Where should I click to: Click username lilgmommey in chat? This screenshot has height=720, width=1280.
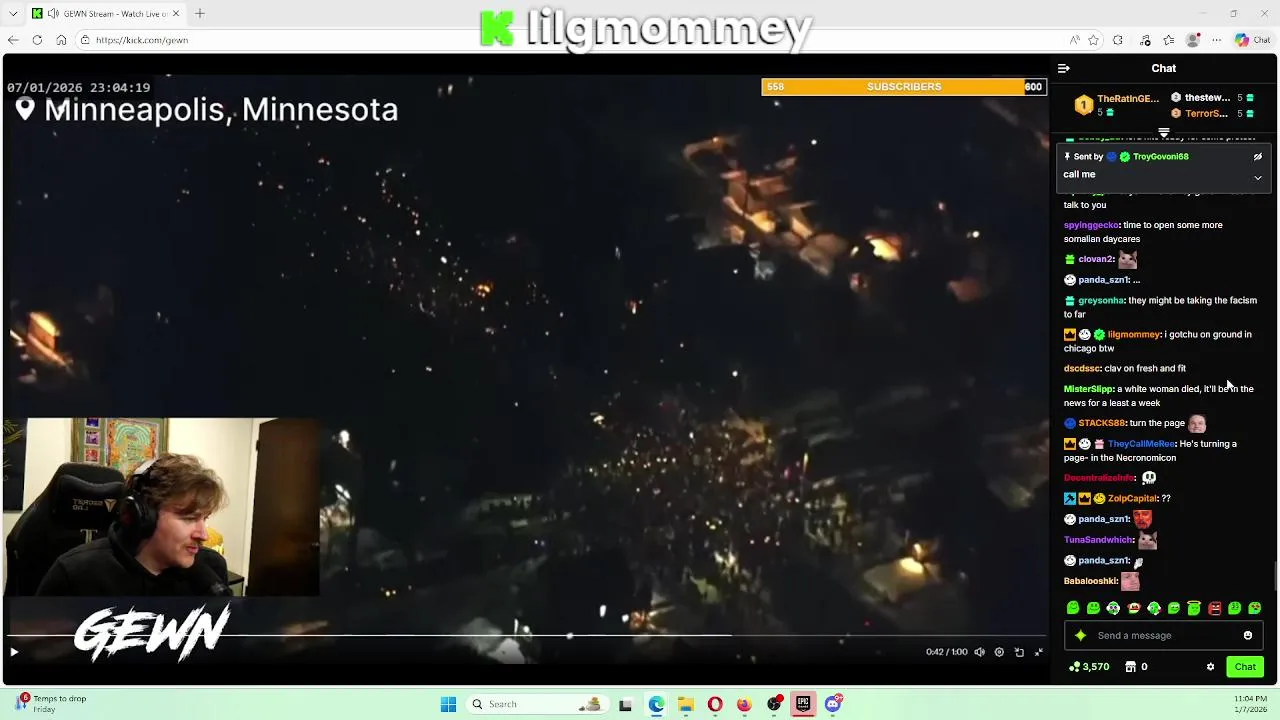click(1134, 334)
